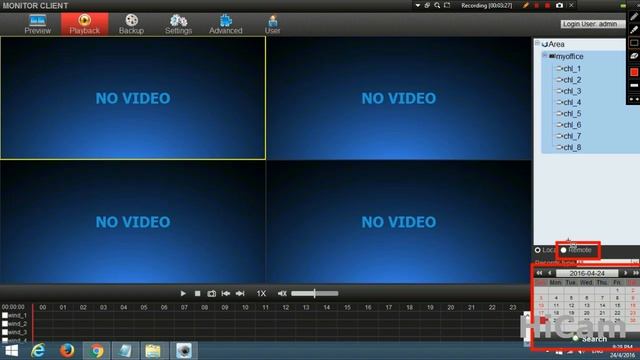Go to previous month in calendar
This screenshot has width=640, height=360.
point(549,273)
